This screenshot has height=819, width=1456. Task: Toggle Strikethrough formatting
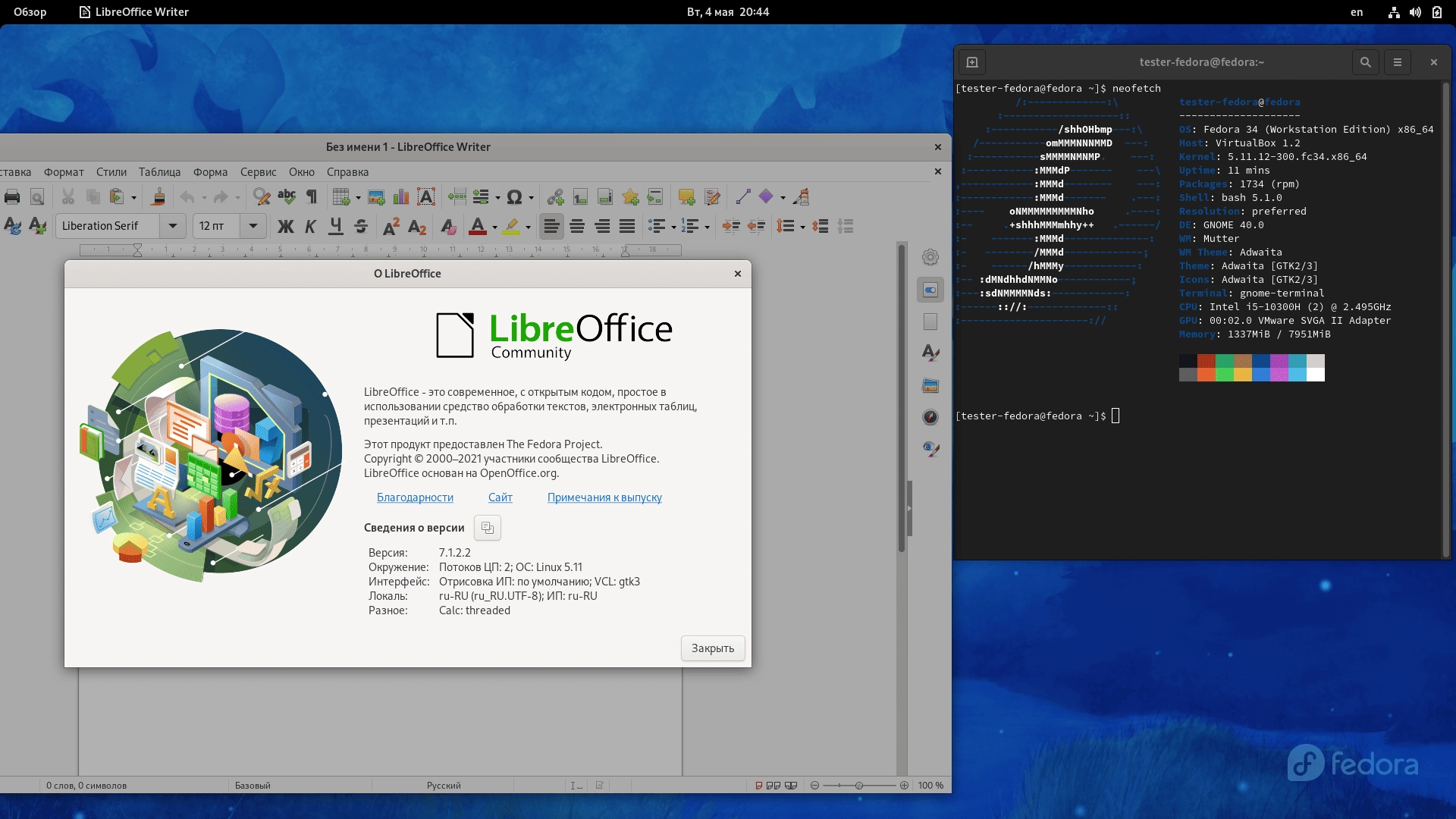click(x=361, y=226)
